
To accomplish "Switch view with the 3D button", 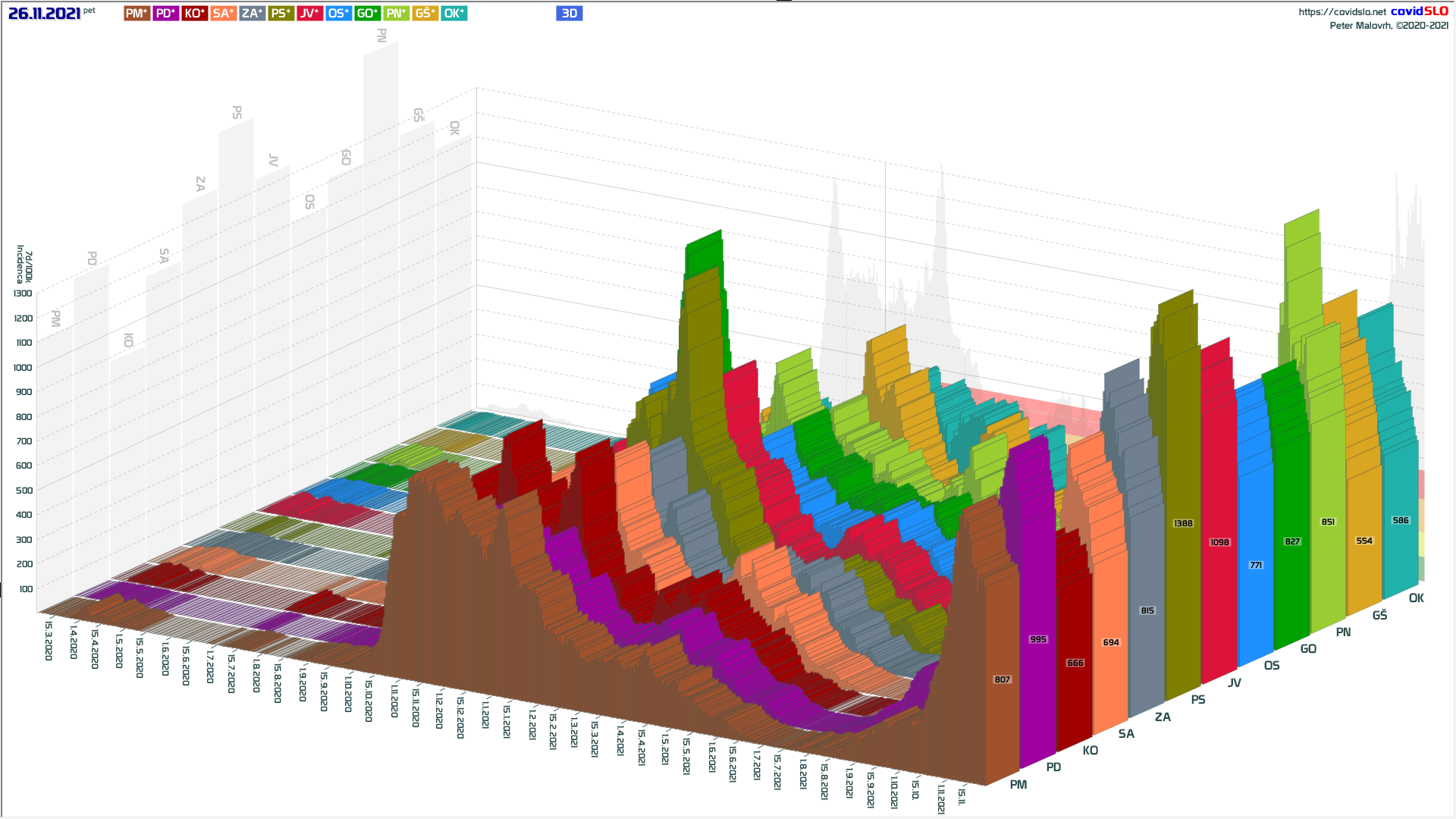I will (x=569, y=13).
